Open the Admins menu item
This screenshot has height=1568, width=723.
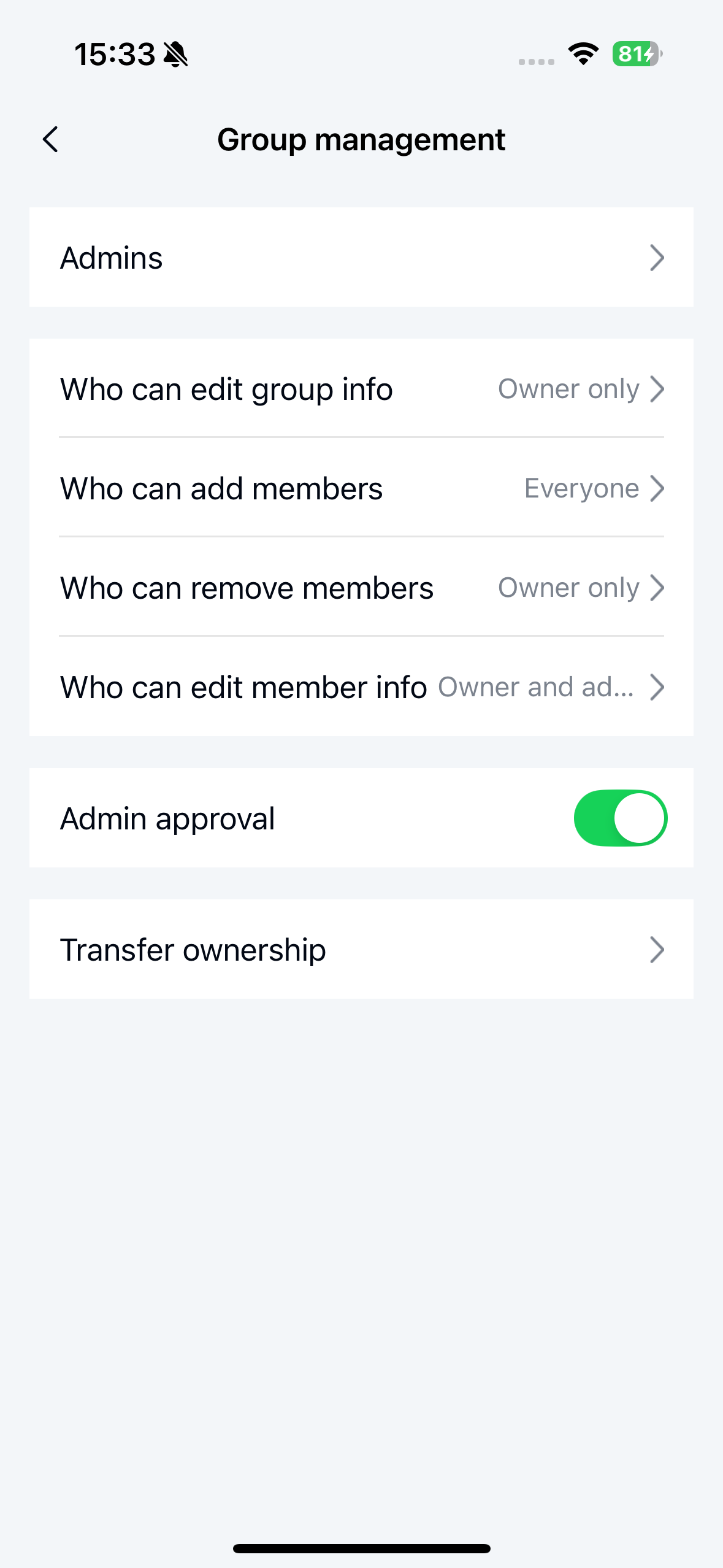pyautogui.click(x=112, y=258)
